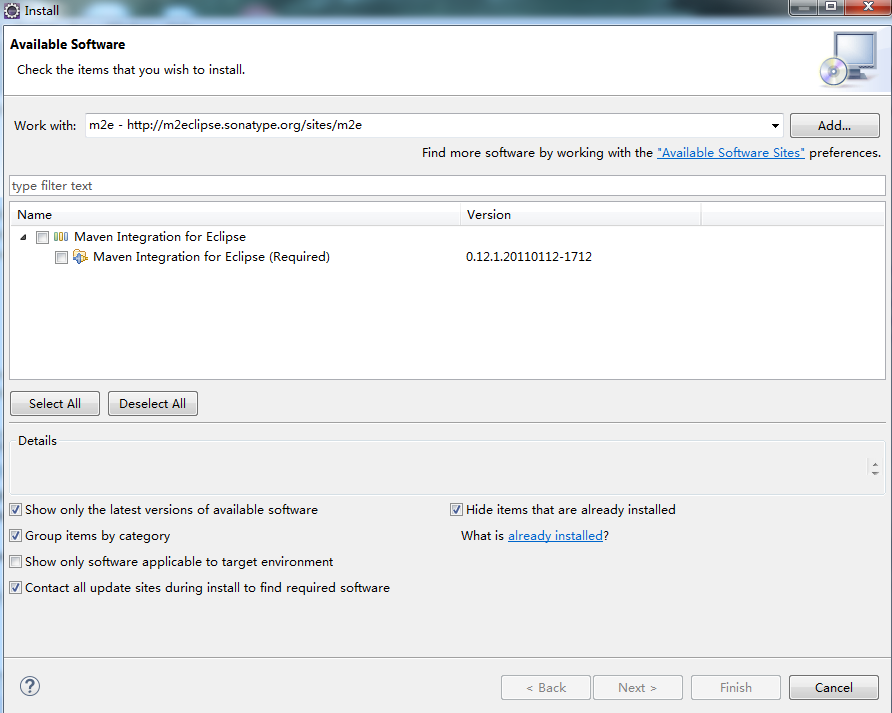Open the already installed link
Image resolution: width=892 pixels, height=713 pixels.
tap(555, 535)
